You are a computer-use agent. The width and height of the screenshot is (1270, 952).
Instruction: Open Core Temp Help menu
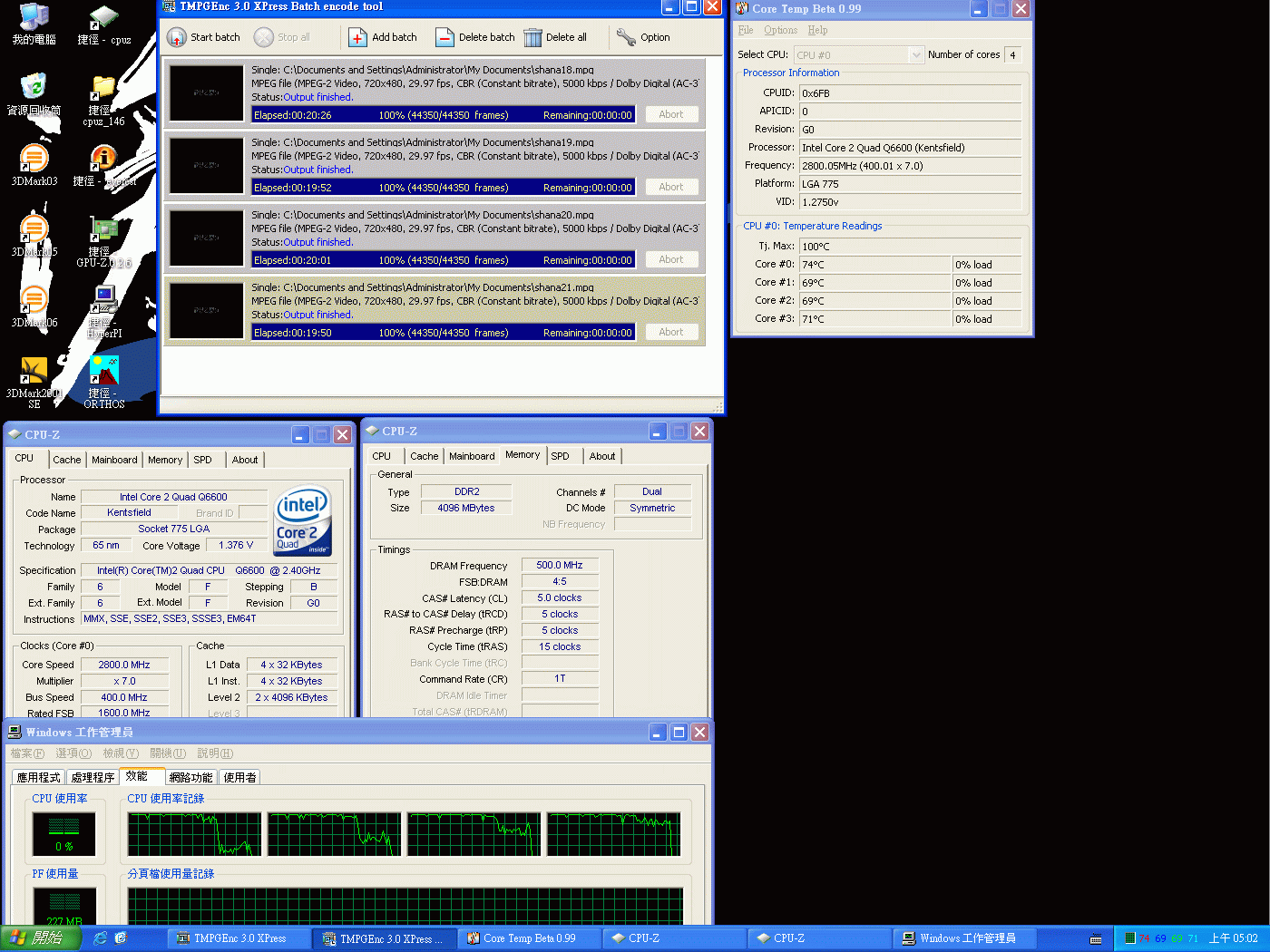click(817, 30)
